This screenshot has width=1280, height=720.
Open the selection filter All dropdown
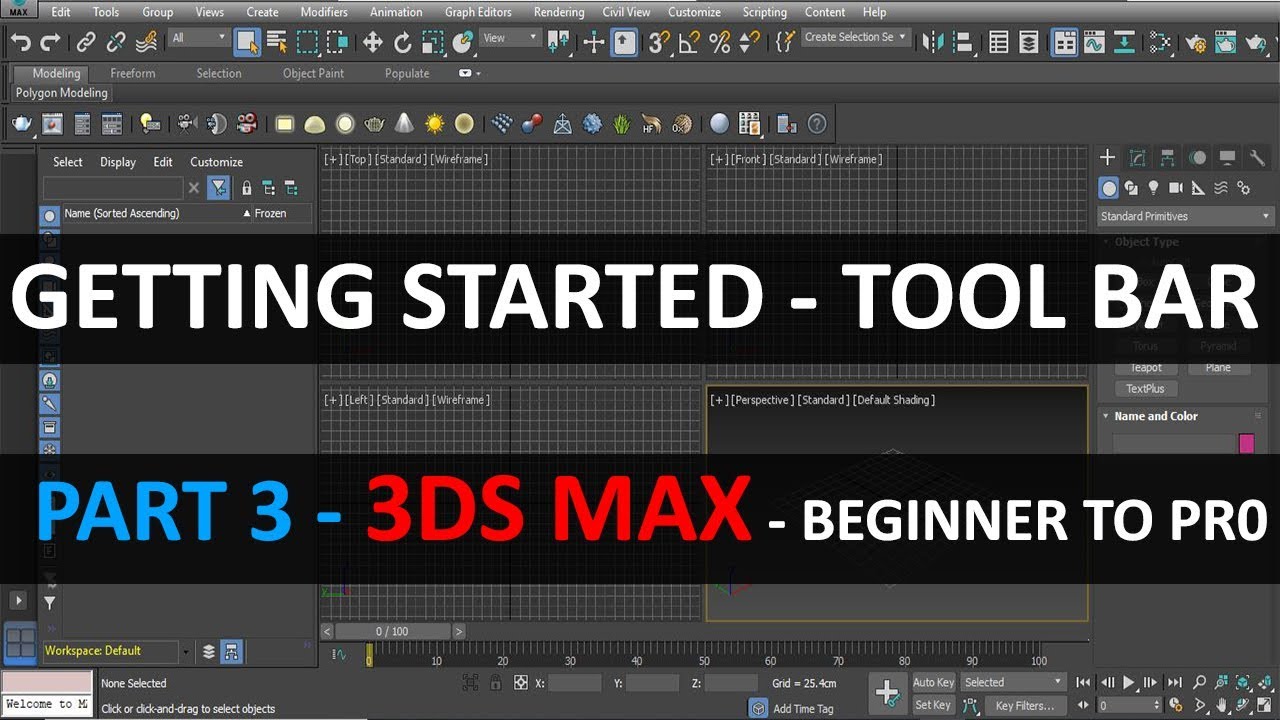(x=198, y=38)
